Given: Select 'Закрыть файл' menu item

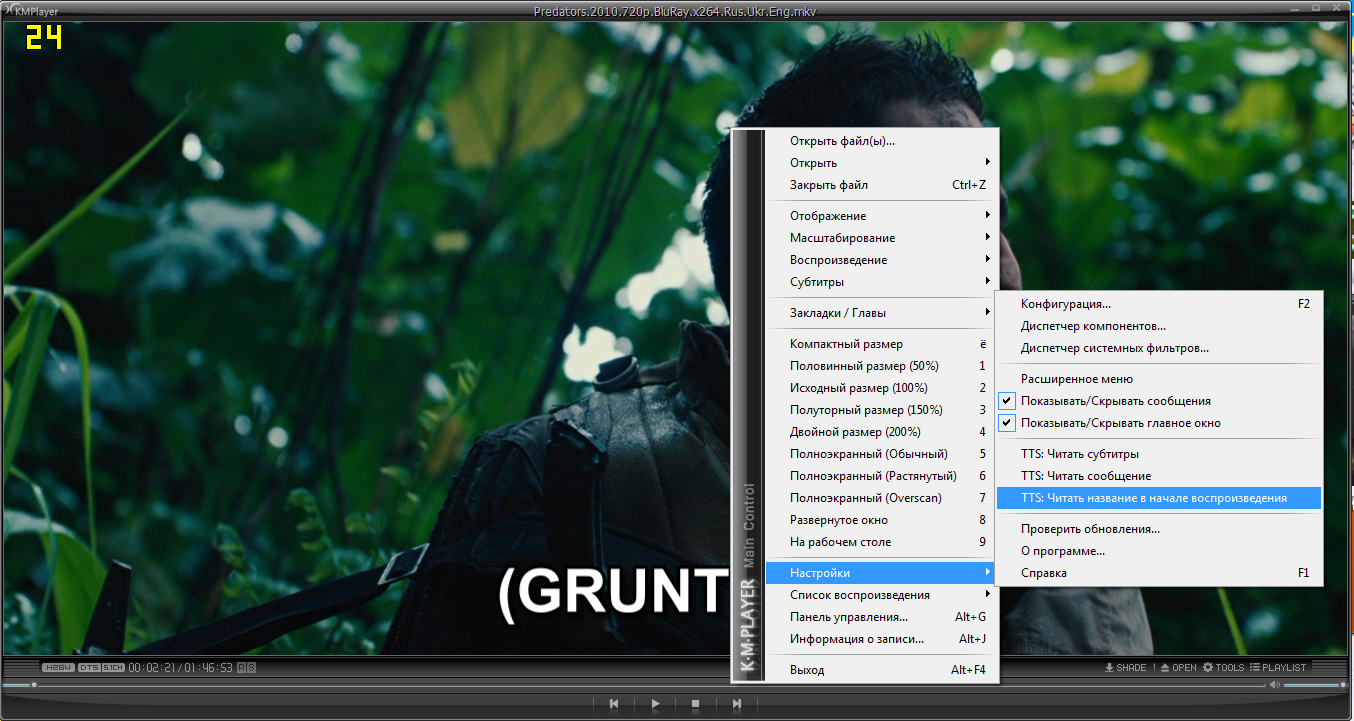Looking at the screenshot, I should (881, 185).
